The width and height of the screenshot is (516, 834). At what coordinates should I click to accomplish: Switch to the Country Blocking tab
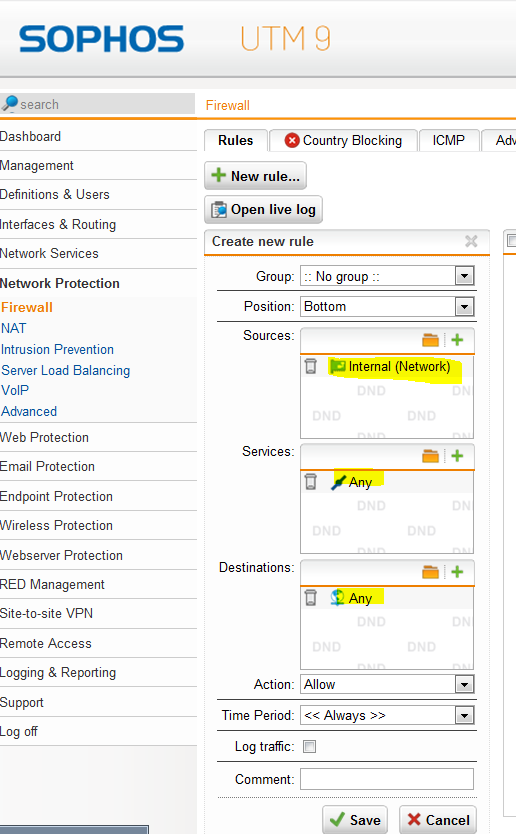tap(343, 140)
